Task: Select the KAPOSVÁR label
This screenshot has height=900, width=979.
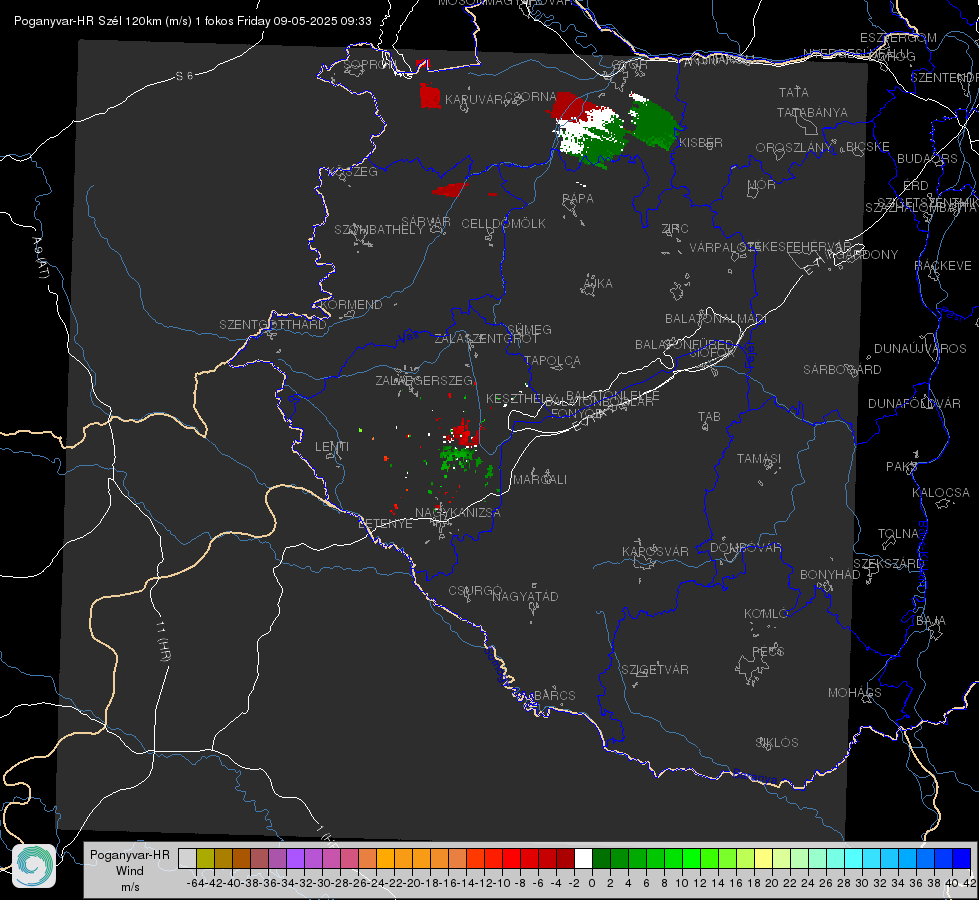Action: (x=655, y=551)
